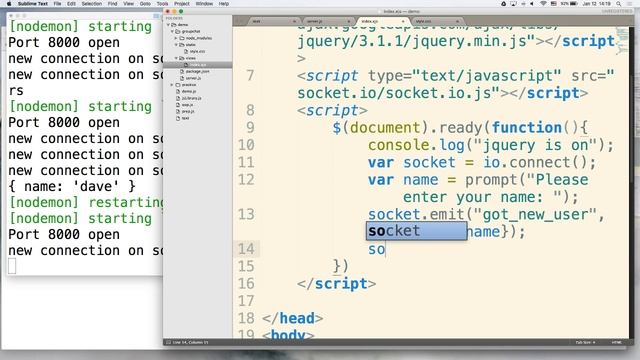
Task: Open the Find menu
Action: 112,4
